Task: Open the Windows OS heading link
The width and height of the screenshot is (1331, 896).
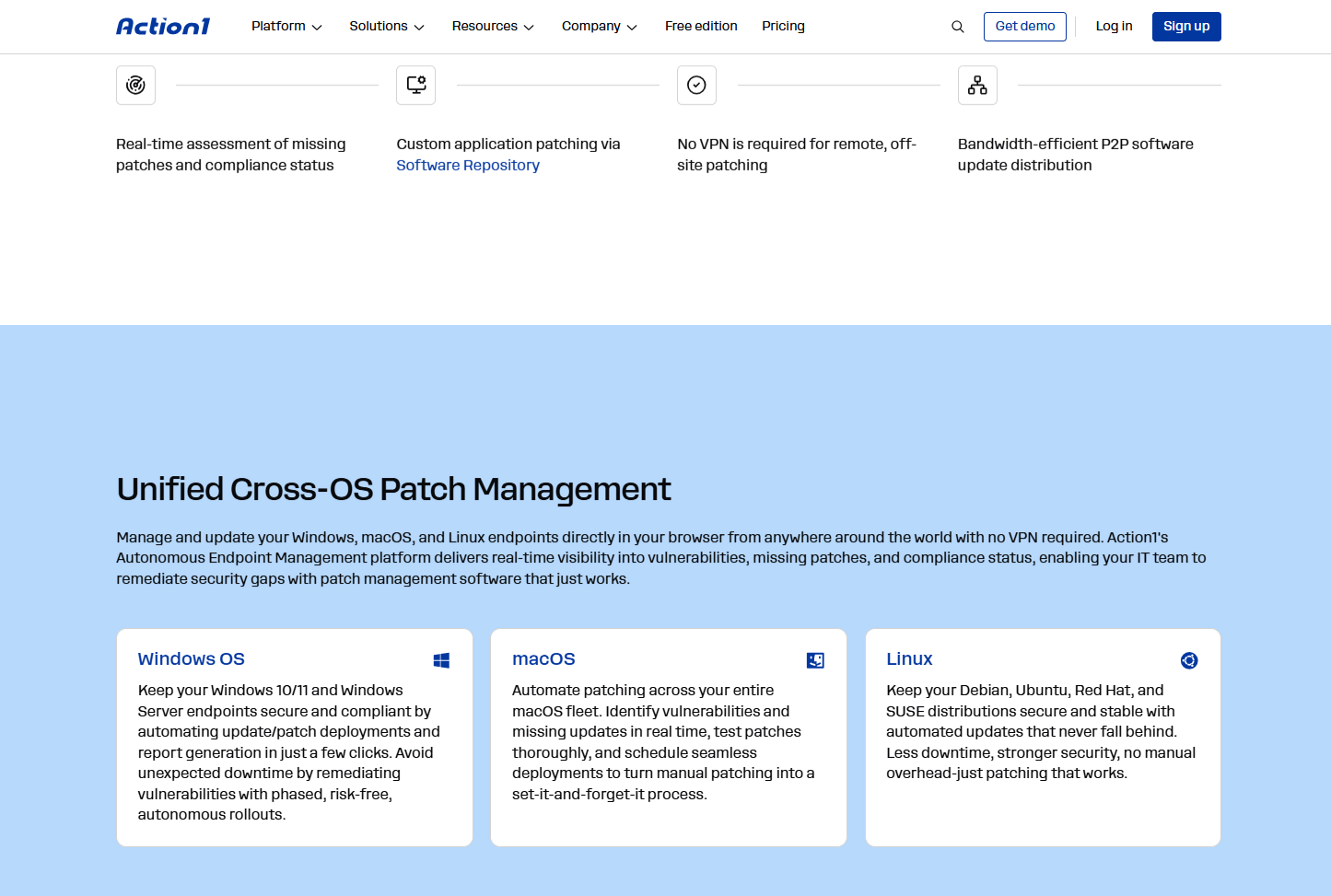Action: [192, 659]
